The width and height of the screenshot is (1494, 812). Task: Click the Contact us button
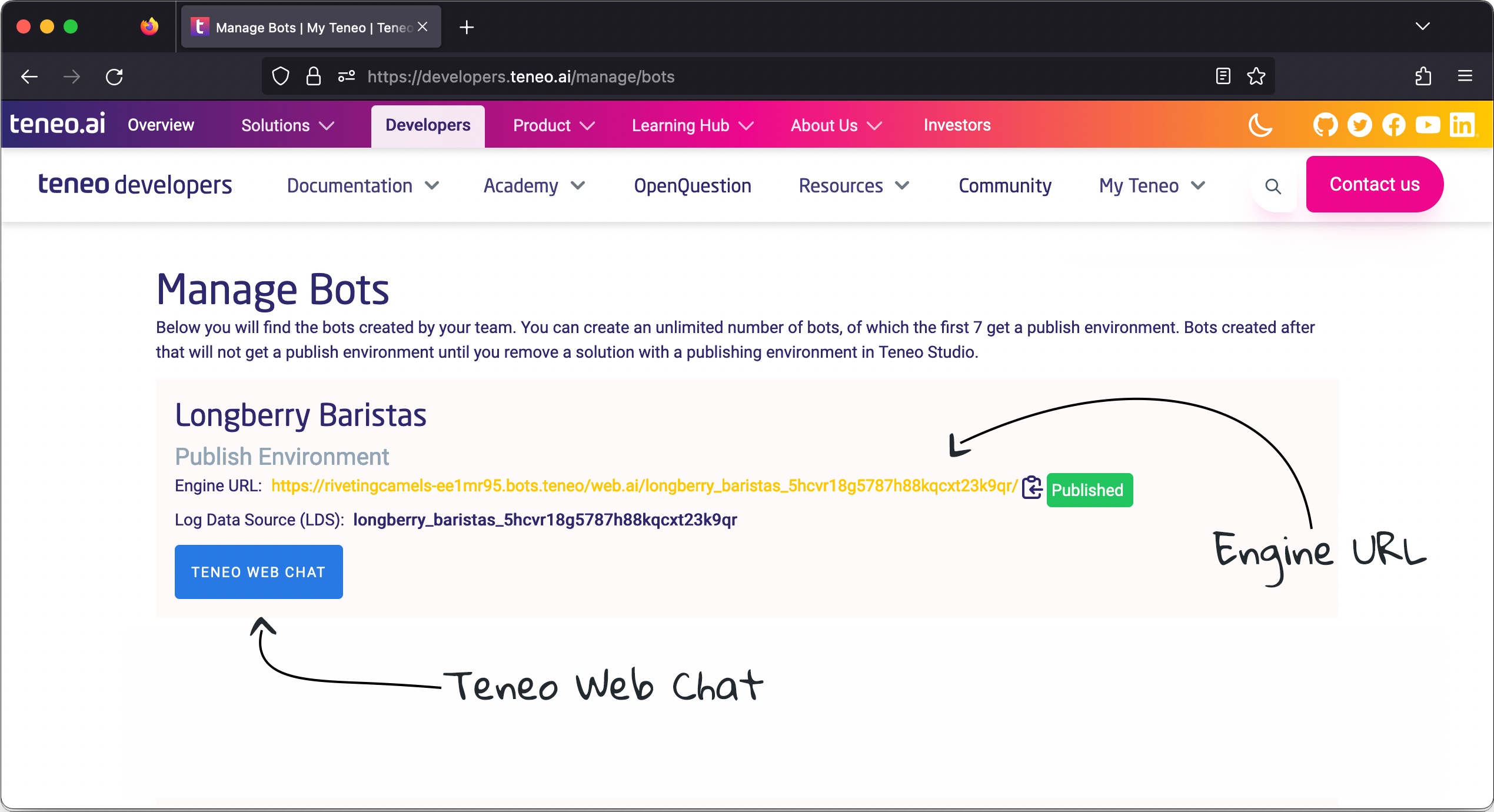click(1375, 184)
